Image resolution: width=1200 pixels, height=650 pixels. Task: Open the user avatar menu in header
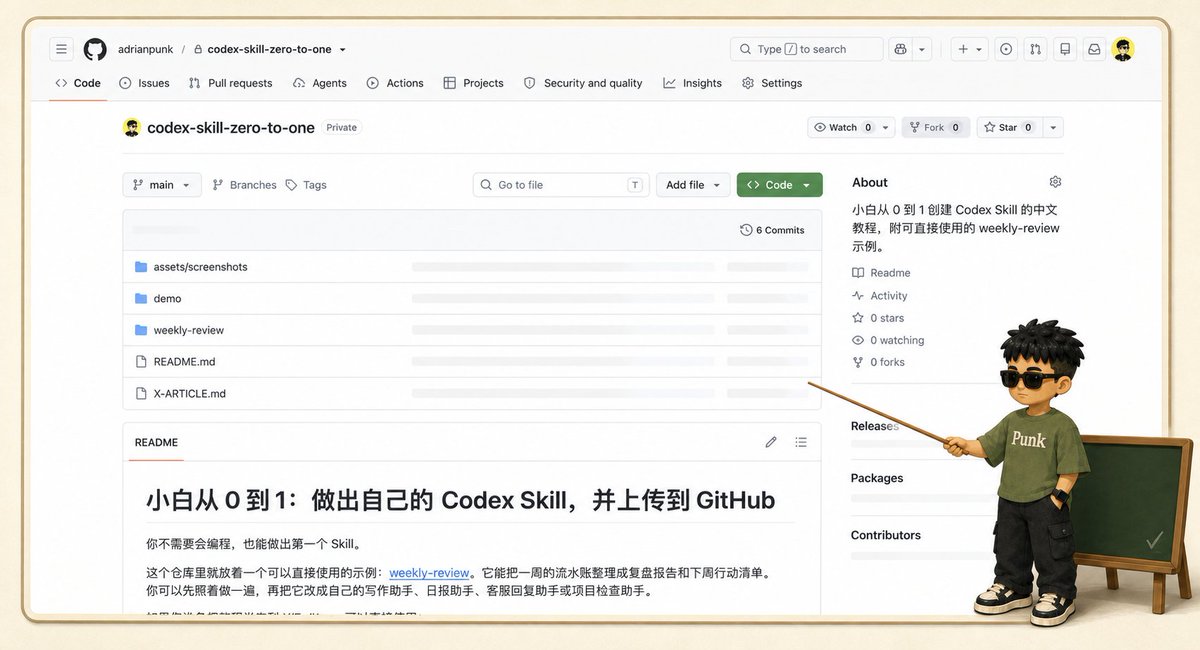pos(1123,49)
